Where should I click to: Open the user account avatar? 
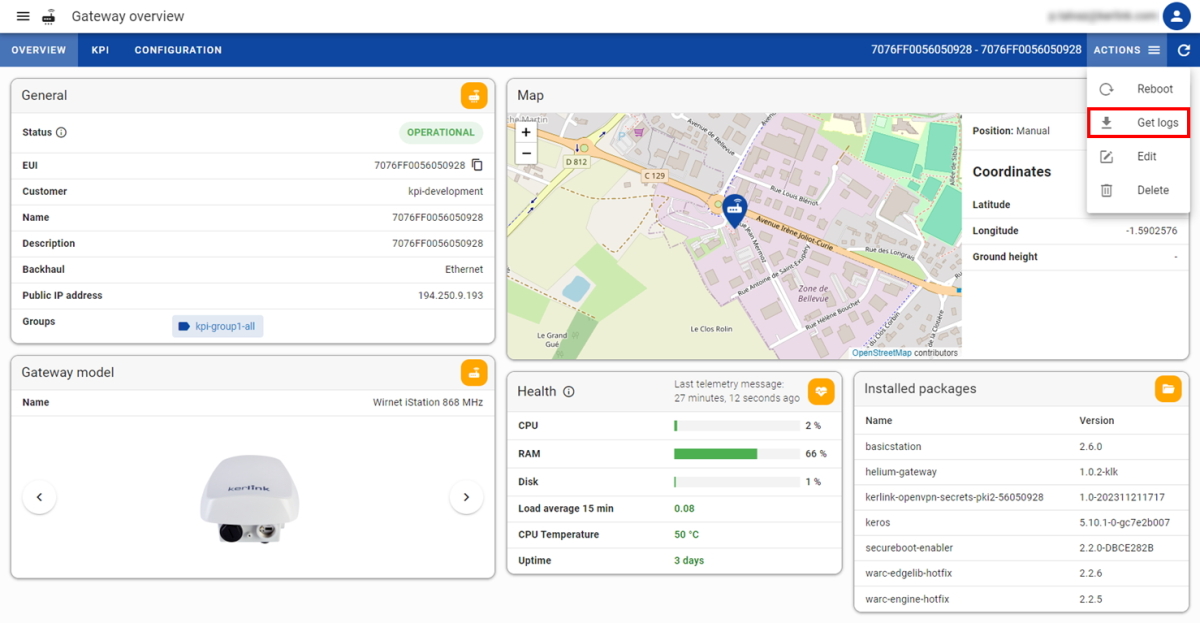pos(1175,16)
